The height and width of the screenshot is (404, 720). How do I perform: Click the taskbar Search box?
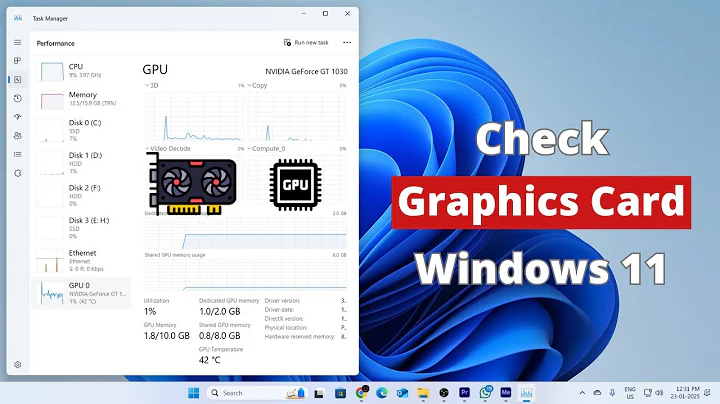coord(256,393)
